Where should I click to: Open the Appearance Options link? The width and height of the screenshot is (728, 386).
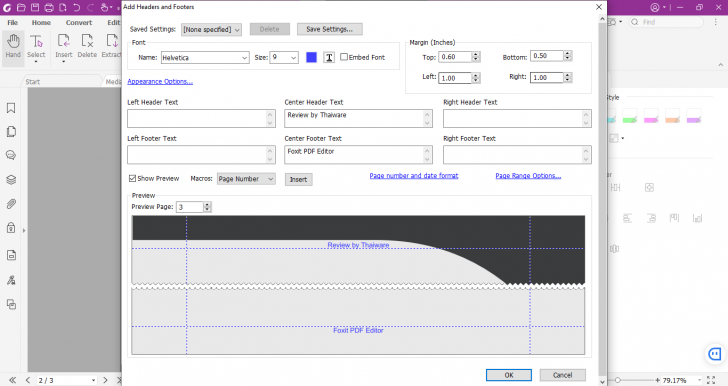pos(160,81)
